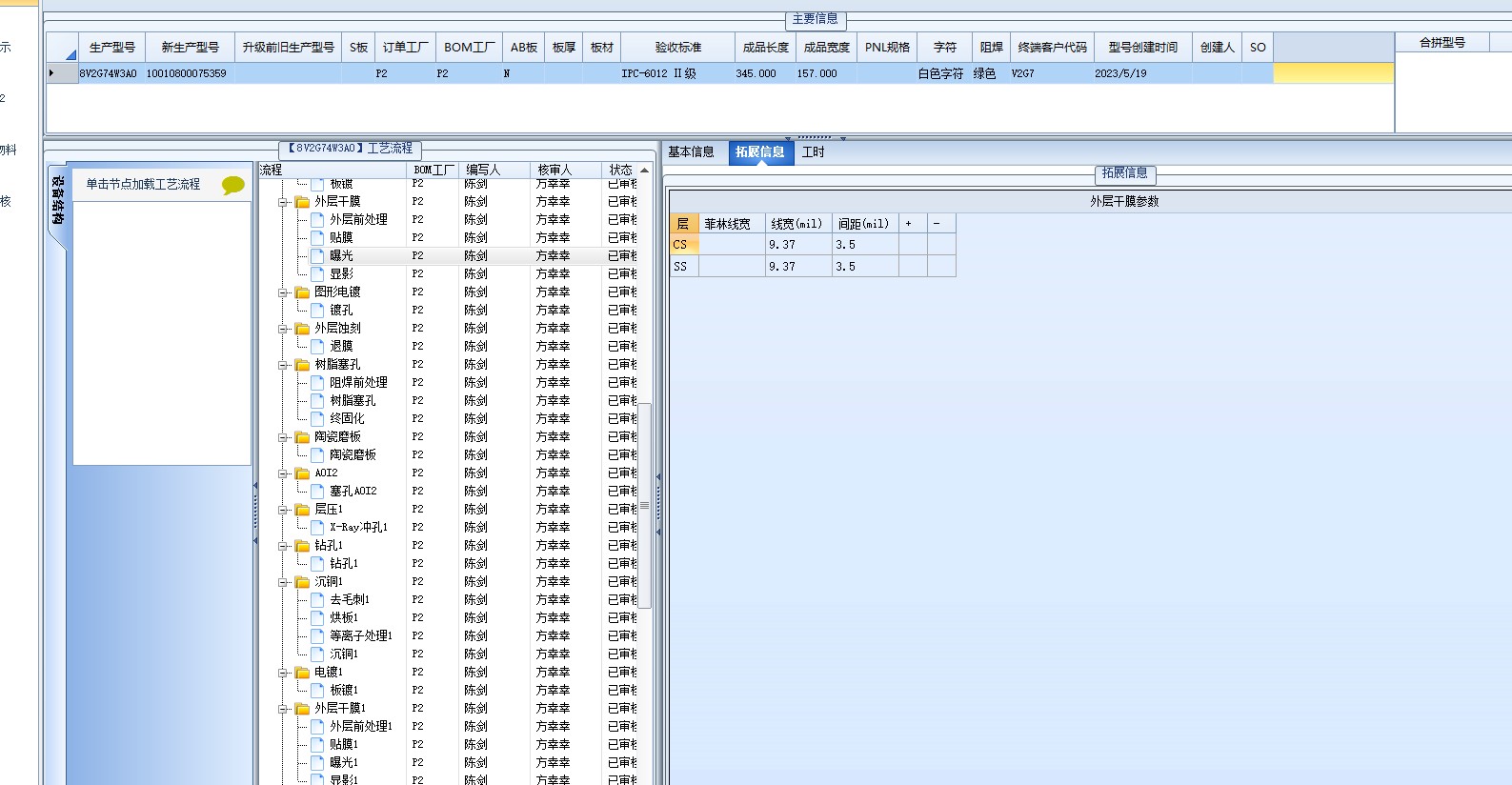Collapse the 陶瓷磨板 folder node
The width and height of the screenshot is (1512, 785).
coord(283,437)
